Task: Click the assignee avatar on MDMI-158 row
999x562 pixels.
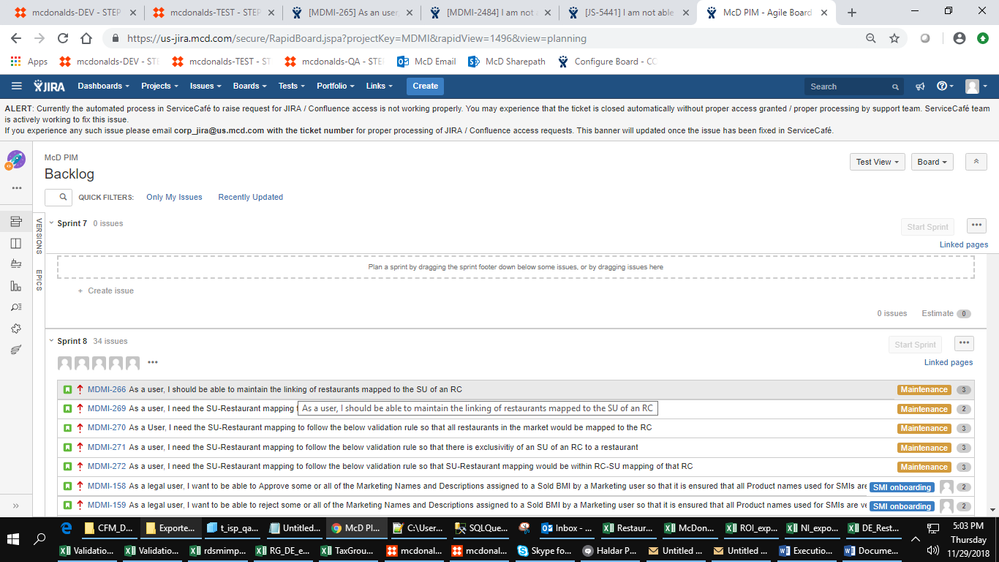Action: click(x=947, y=487)
